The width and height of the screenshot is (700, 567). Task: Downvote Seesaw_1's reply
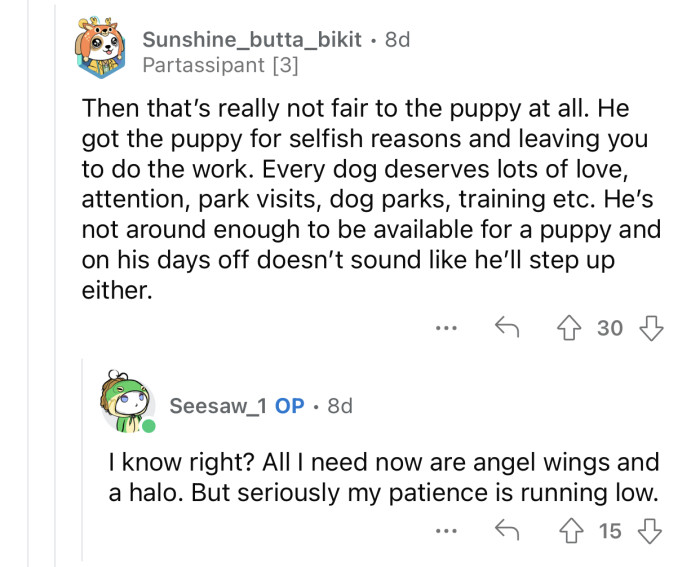(651, 531)
